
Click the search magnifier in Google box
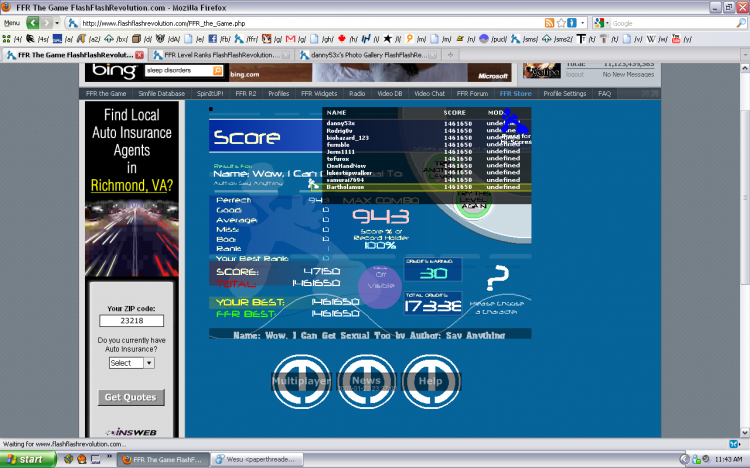pos(741,23)
